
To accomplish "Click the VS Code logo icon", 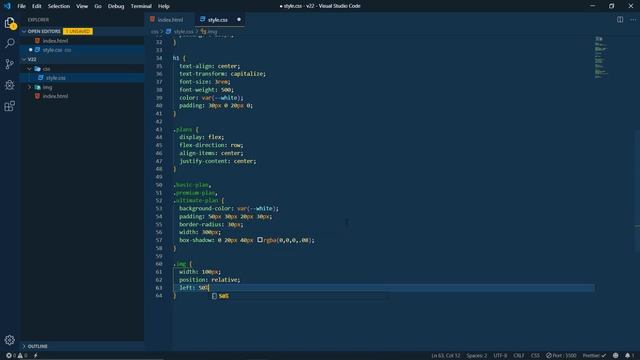I will click(7, 6).
